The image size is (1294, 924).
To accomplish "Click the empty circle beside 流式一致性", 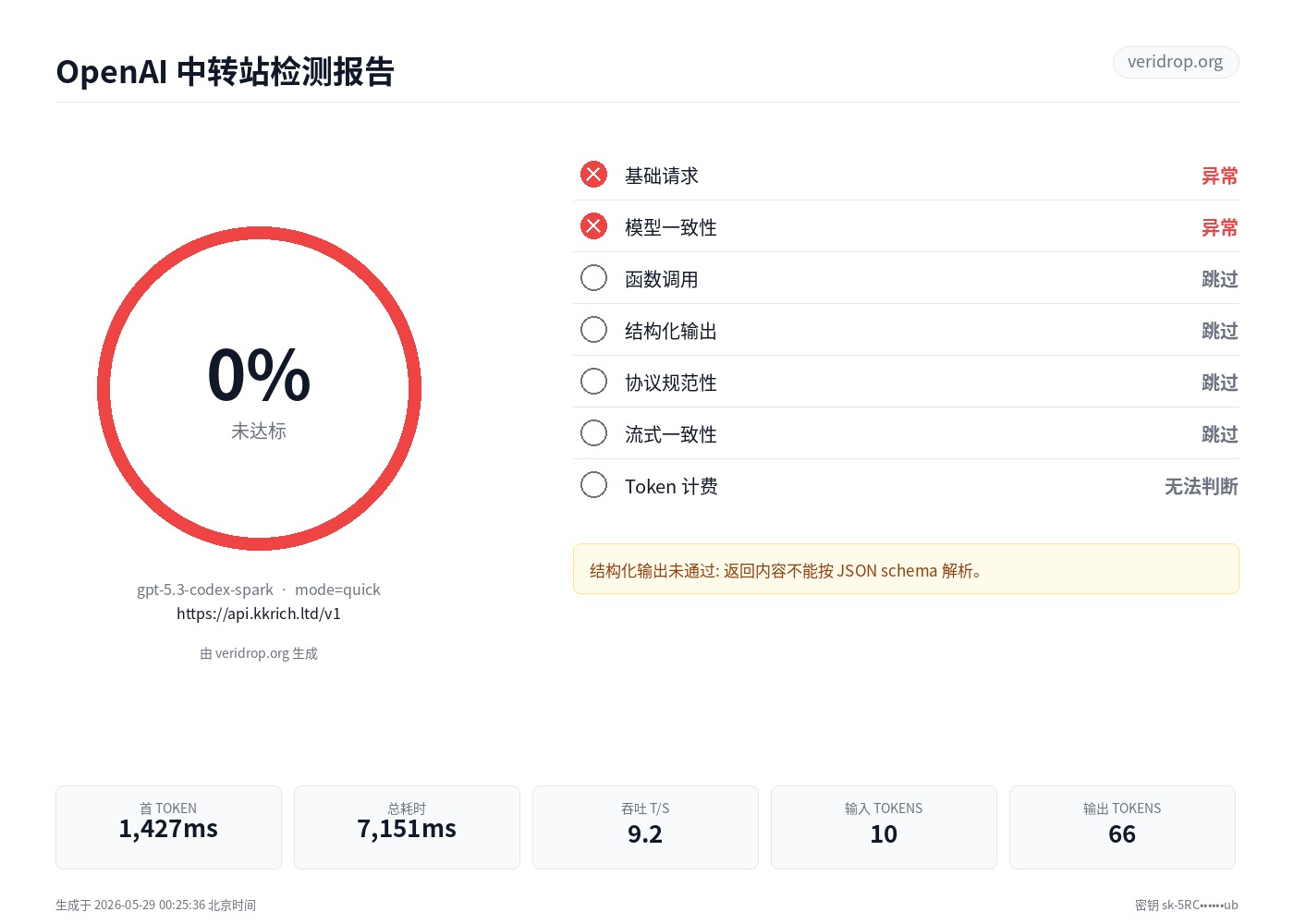I will (593, 433).
